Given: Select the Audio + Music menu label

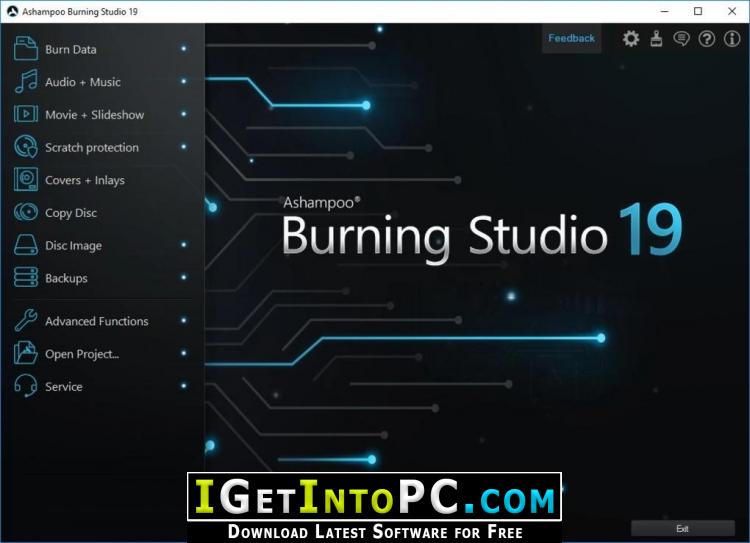Looking at the screenshot, I should [x=83, y=82].
